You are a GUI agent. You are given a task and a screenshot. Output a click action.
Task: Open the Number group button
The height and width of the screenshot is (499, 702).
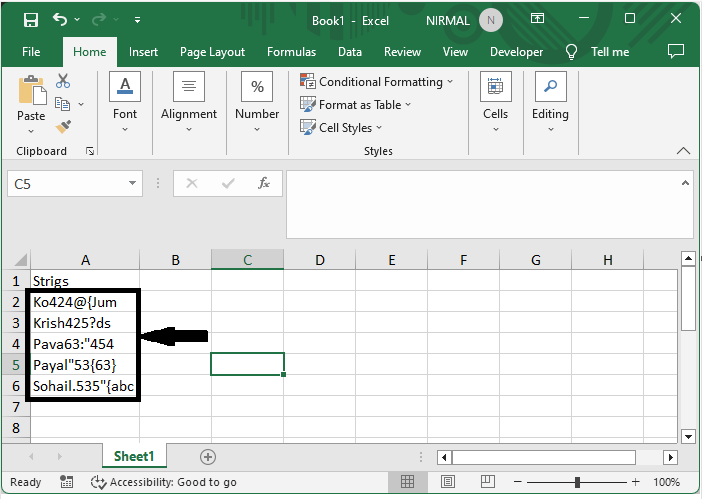[257, 102]
